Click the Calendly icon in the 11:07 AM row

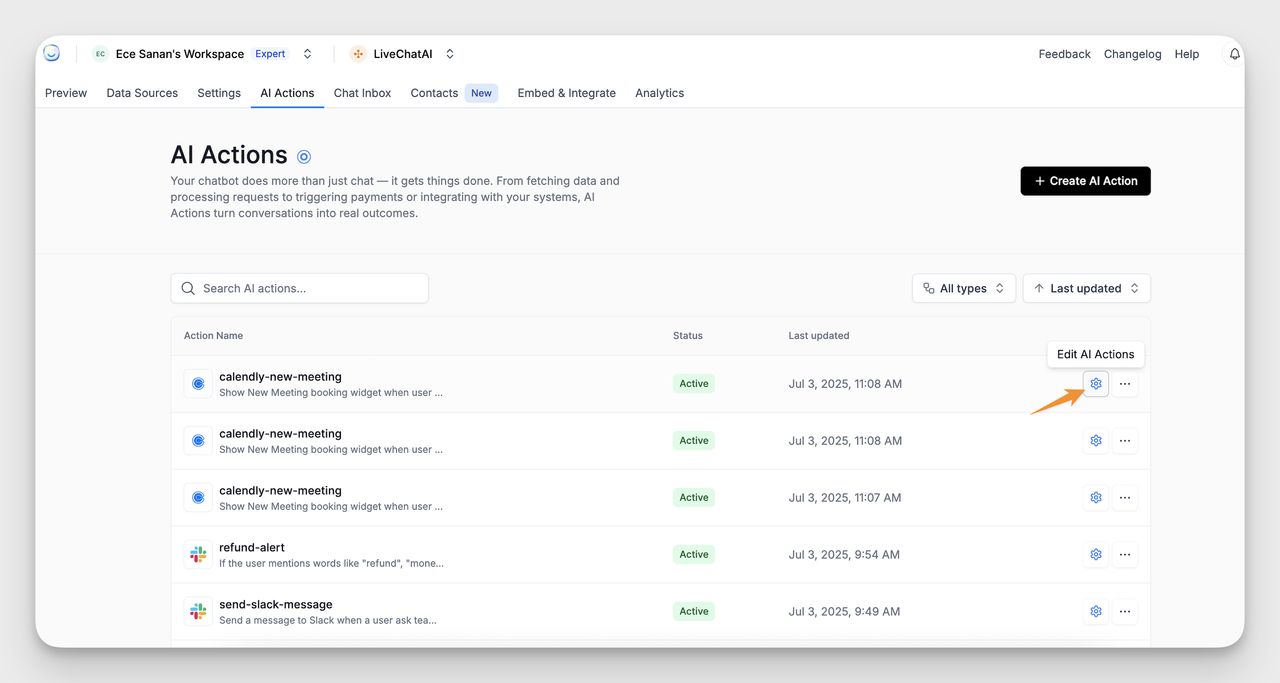point(198,498)
